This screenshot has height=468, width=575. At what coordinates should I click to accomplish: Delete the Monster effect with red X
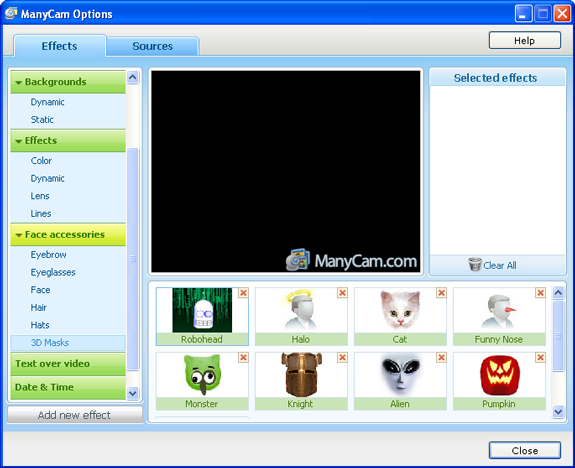pyautogui.click(x=243, y=357)
